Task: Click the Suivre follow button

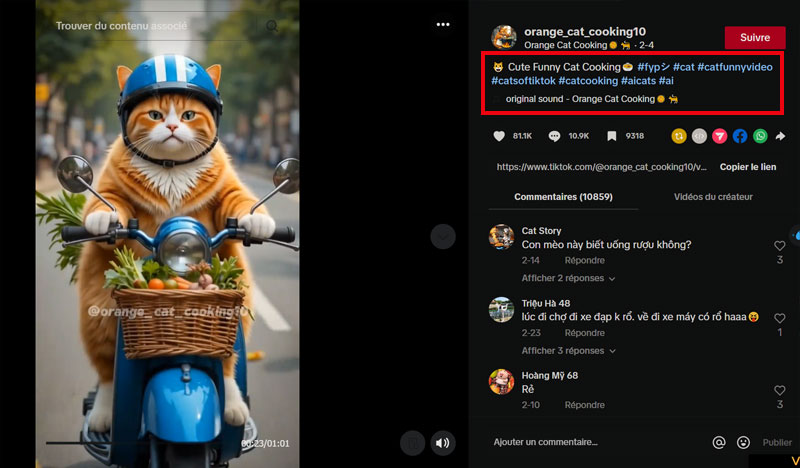Action: (x=755, y=38)
